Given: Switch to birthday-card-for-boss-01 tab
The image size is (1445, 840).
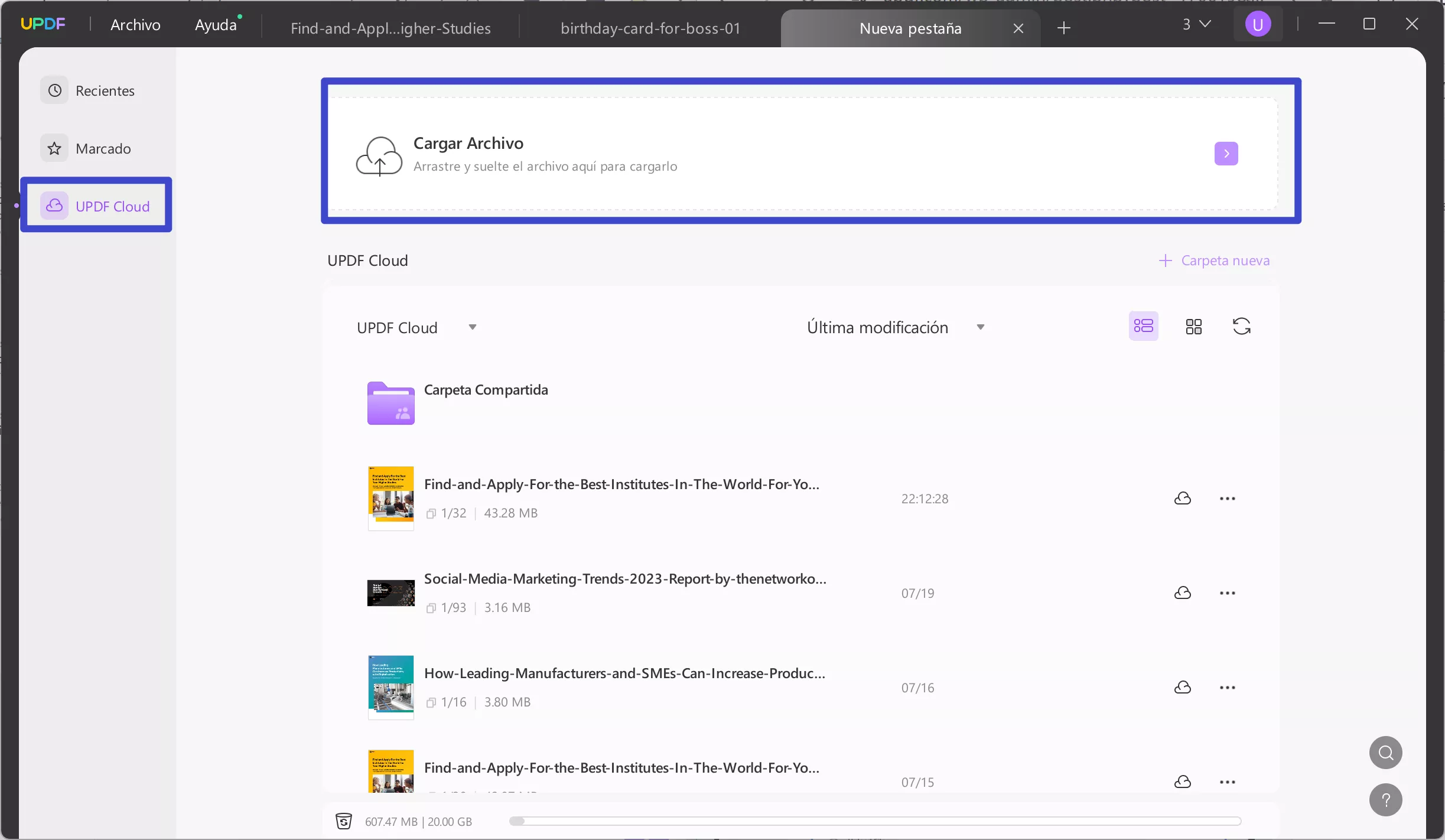Looking at the screenshot, I should point(650,28).
